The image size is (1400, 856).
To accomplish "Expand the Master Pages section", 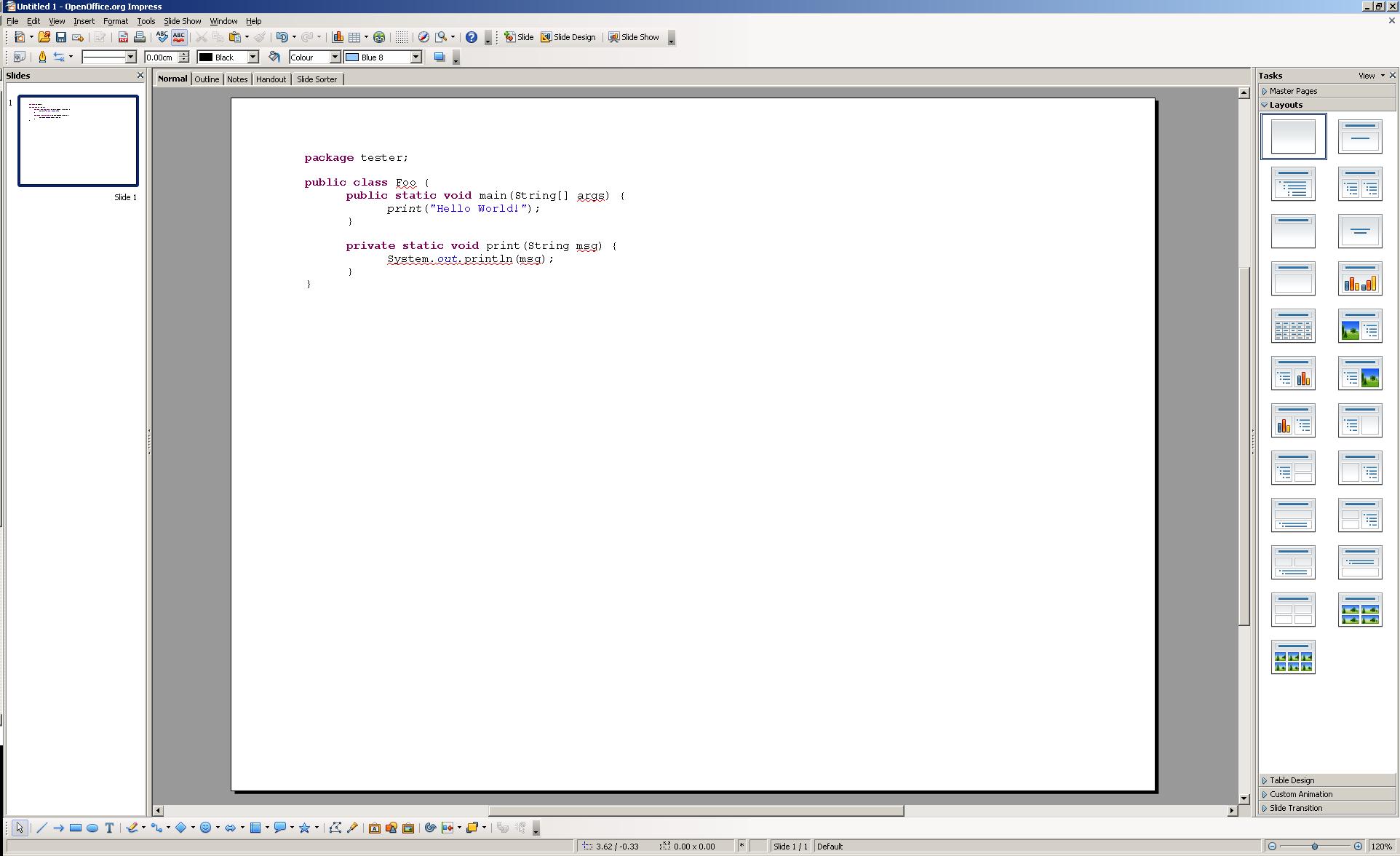I will 1292,91.
